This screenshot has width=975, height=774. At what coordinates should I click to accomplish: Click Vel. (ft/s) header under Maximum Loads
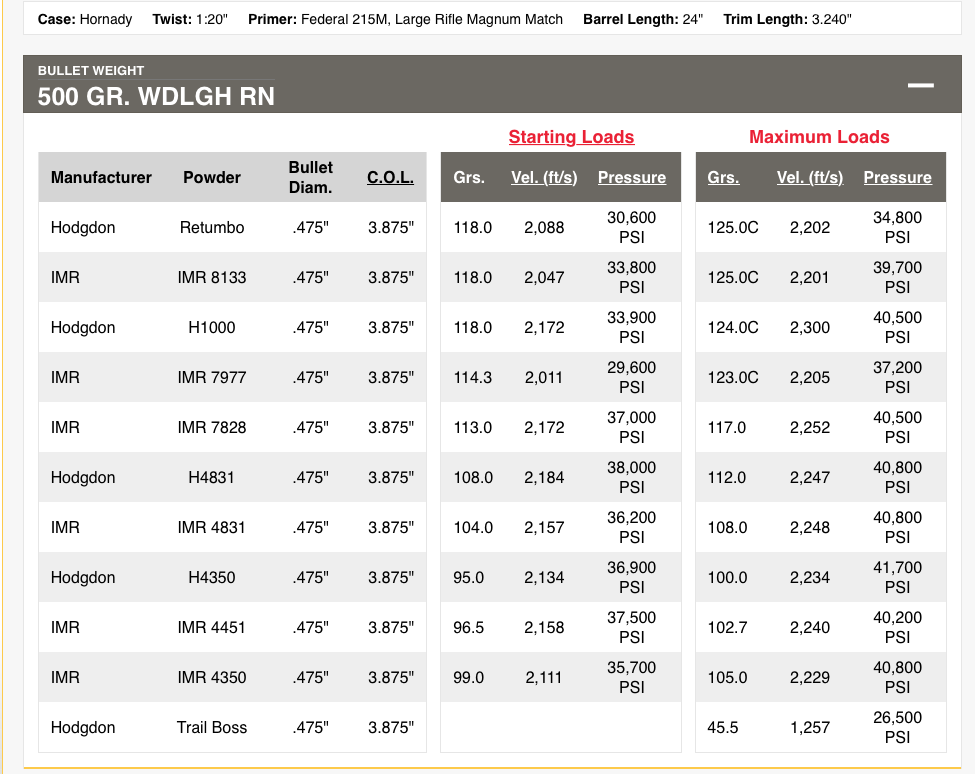[x=809, y=177]
